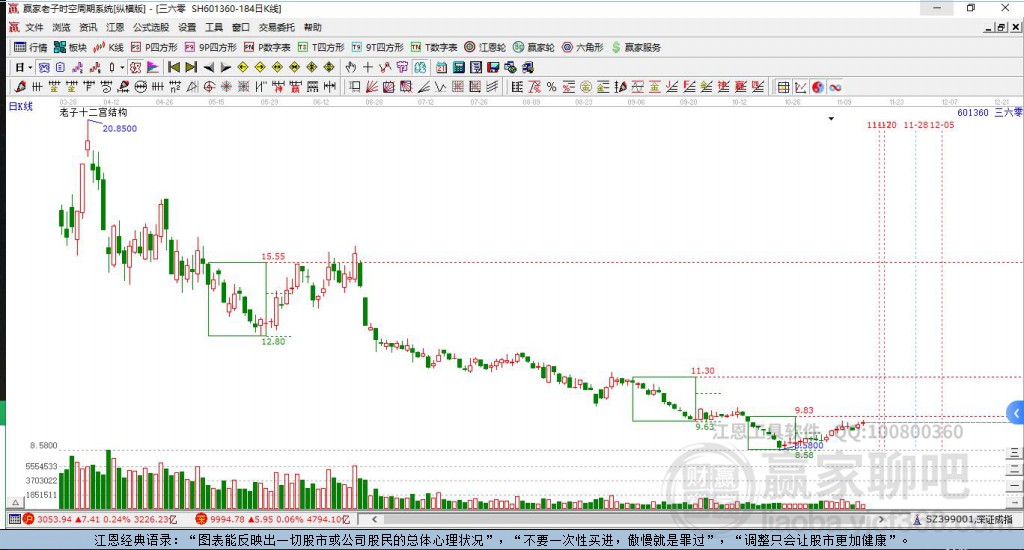Open the 9T四方形 tool
Image resolution: width=1024 pixels, height=550 pixels.
click(x=377, y=47)
